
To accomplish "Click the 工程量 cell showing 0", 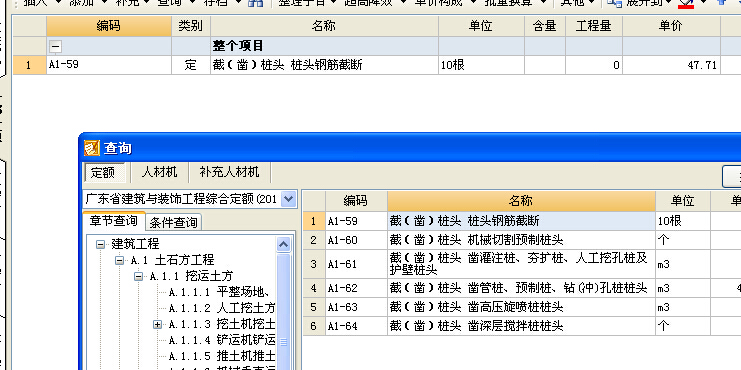I will [x=594, y=65].
